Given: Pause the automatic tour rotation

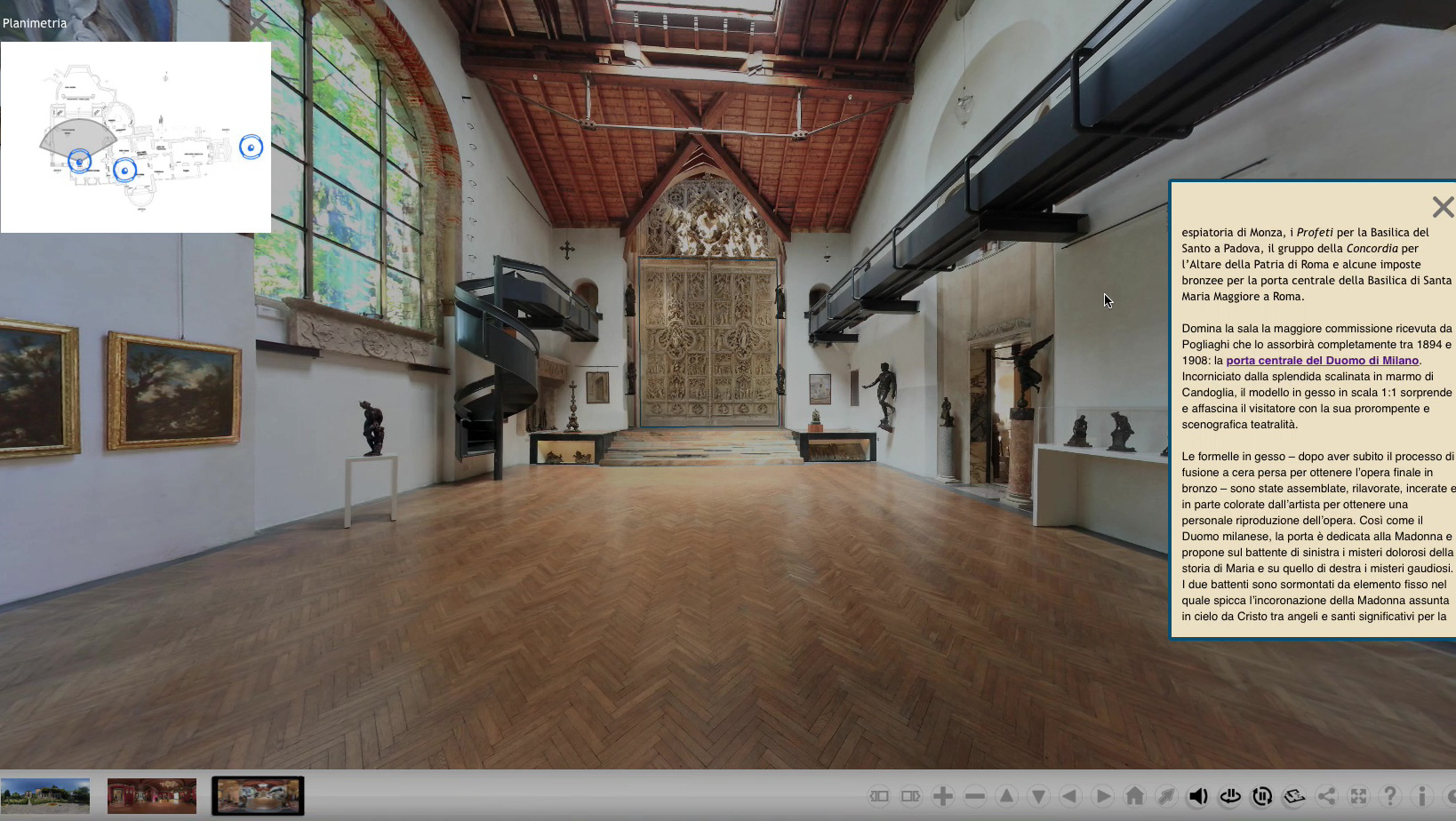Looking at the screenshot, I should tap(1262, 796).
